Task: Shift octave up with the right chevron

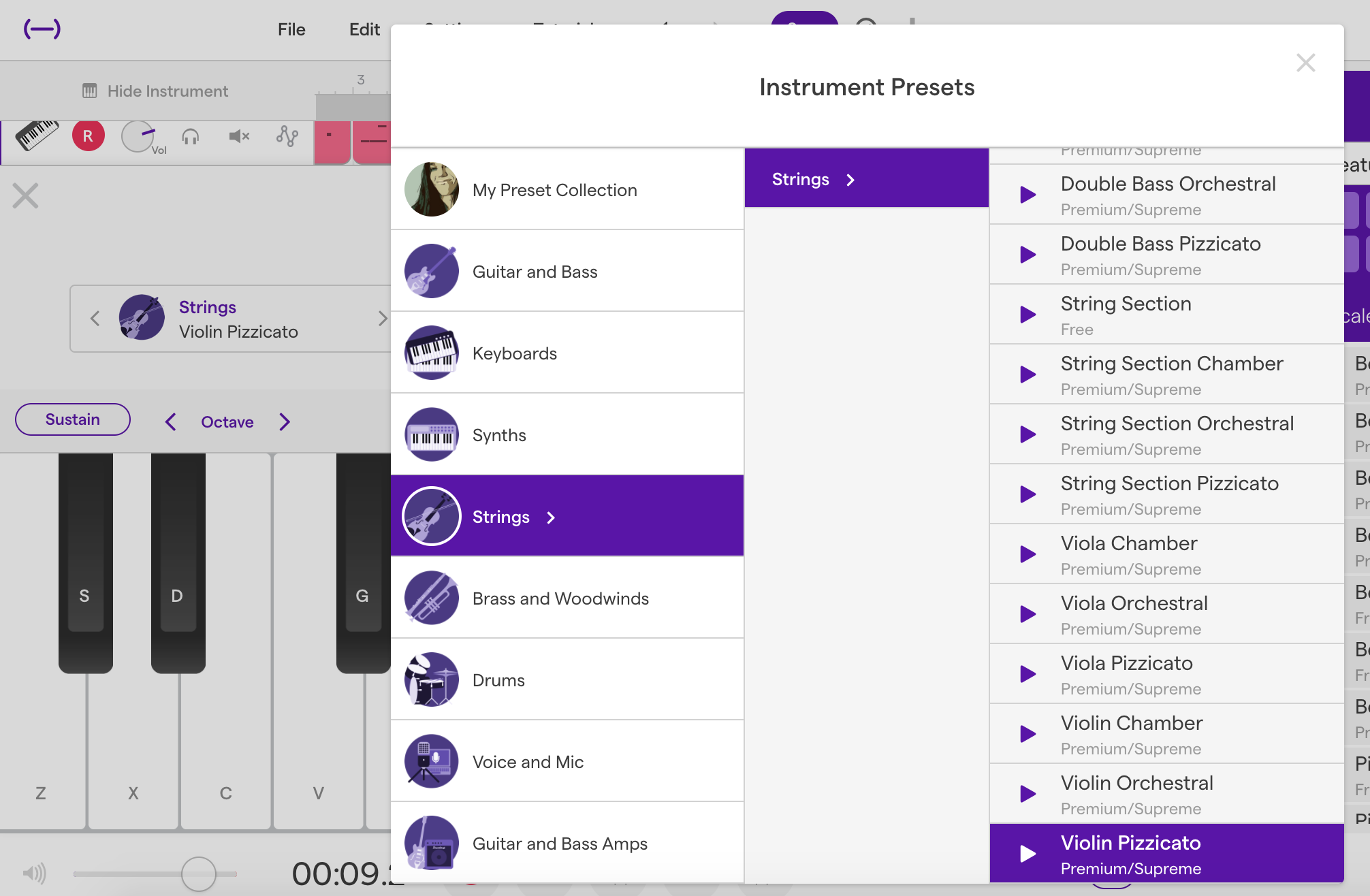Action: (x=285, y=422)
